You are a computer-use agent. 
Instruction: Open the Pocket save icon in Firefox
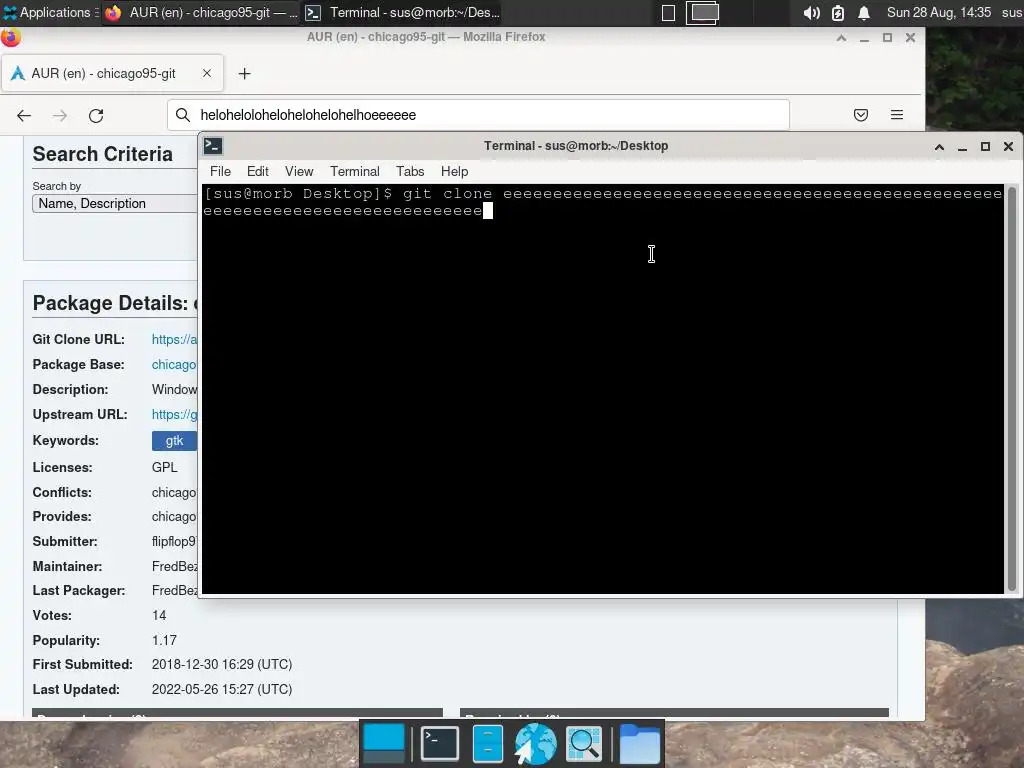tap(861, 115)
